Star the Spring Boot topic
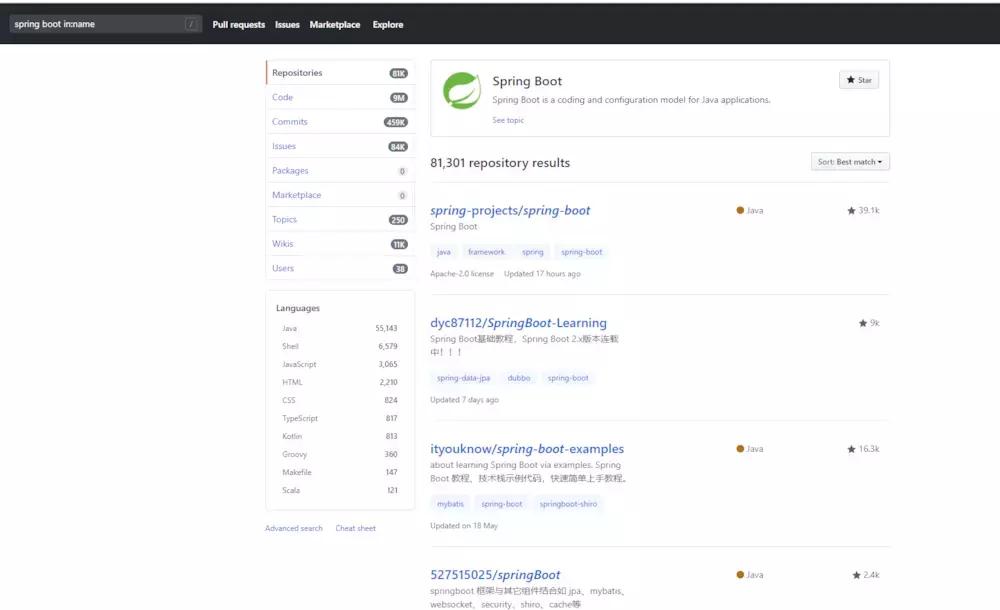This screenshot has height=610, width=1000. click(857, 79)
